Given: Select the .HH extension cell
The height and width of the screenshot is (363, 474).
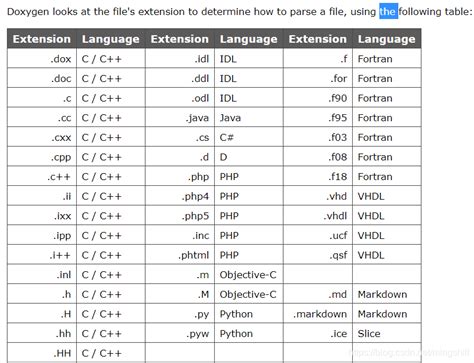Looking at the screenshot, I should (42, 353).
